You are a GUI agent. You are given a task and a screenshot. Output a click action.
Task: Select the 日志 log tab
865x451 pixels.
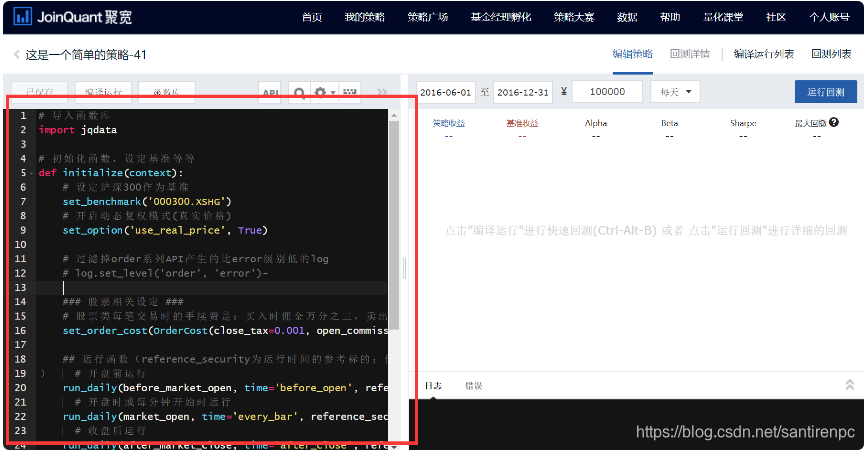click(x=433, y=385)
